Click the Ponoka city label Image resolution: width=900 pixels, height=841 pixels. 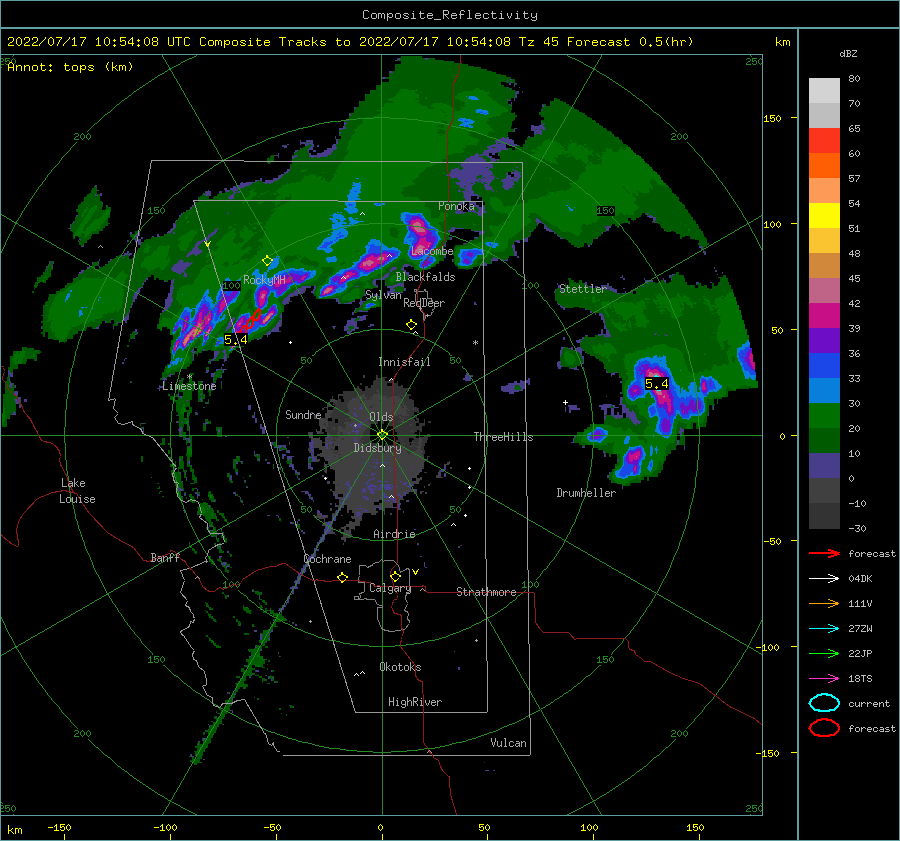coord(456,206)
